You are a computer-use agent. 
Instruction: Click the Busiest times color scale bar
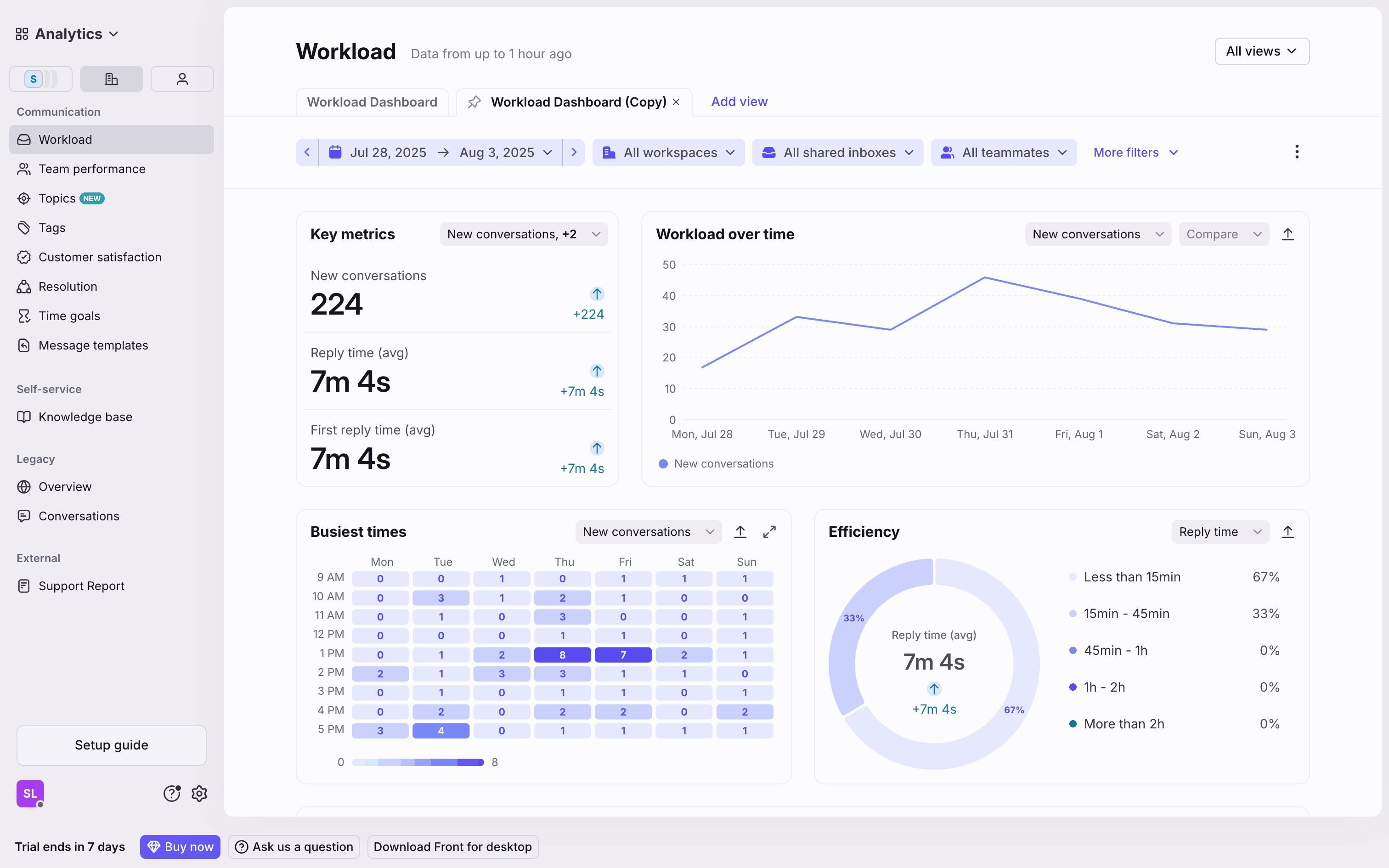coord(417,762)
